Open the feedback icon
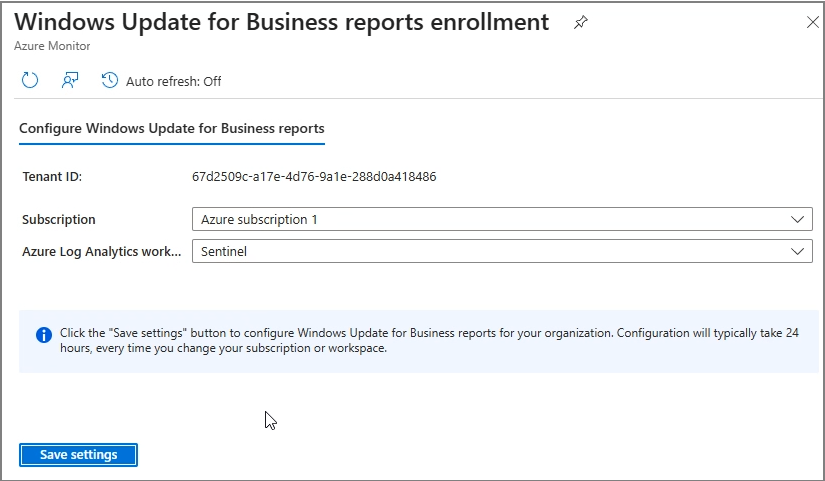Image resolution: width=825 pixels, height=481 pixels. pyautogui.click(x=70, y=81)
